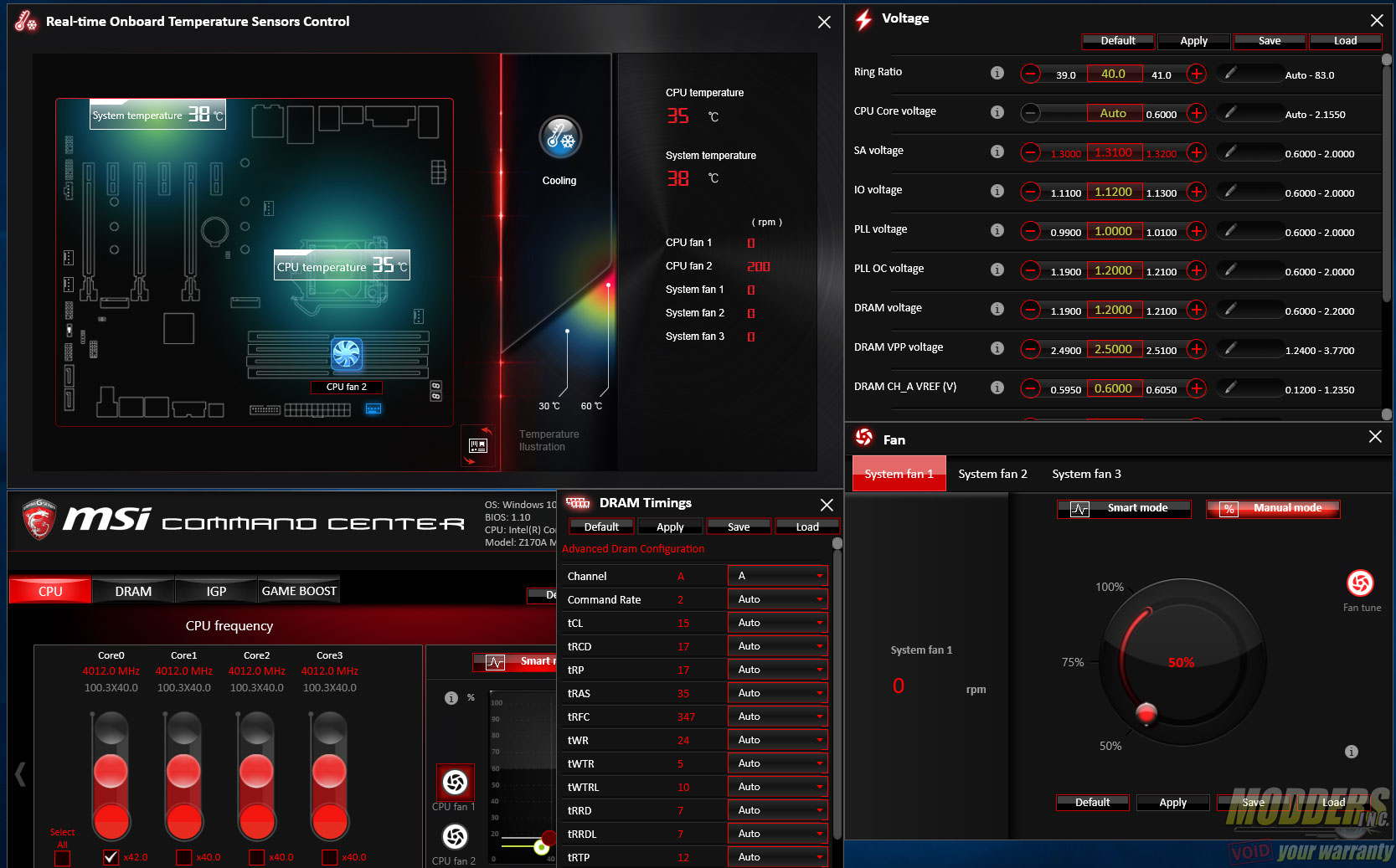Check the Select All checkbox
1396x868 pixels.
[63, 859]
